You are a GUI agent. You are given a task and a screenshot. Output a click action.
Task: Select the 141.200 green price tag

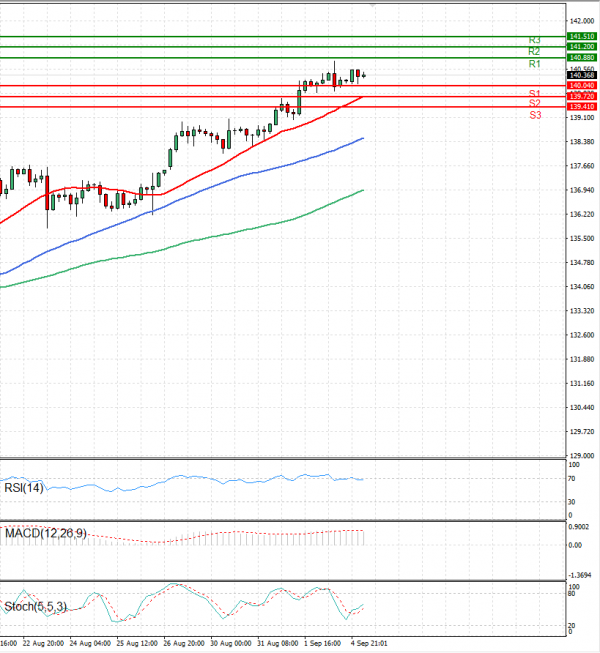click(582, 47)
